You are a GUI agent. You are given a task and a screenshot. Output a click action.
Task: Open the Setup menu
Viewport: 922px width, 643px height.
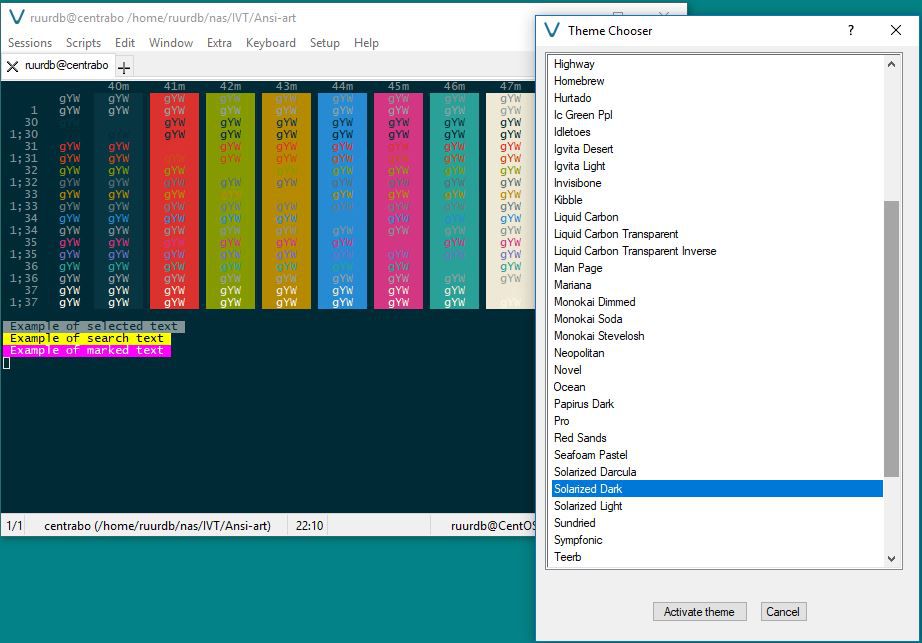click(x=324, y=43)
